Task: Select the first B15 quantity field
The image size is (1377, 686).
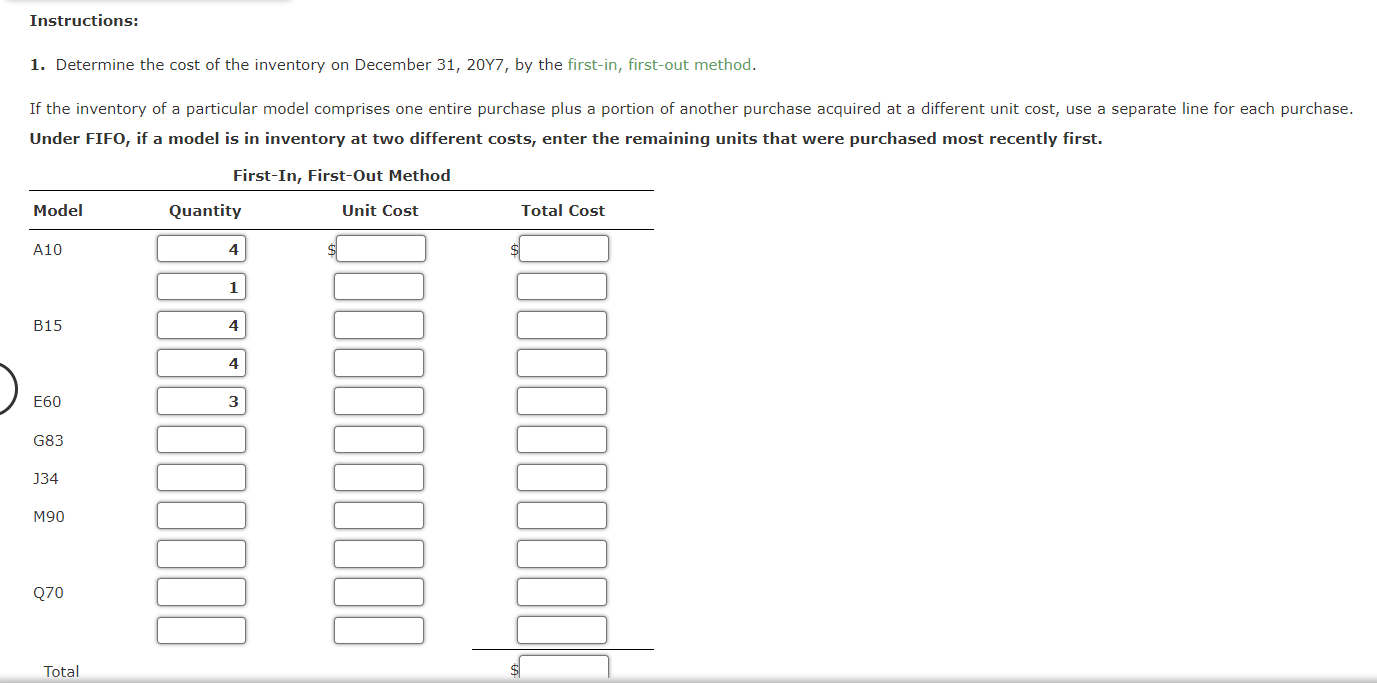Action: point(201,324)
